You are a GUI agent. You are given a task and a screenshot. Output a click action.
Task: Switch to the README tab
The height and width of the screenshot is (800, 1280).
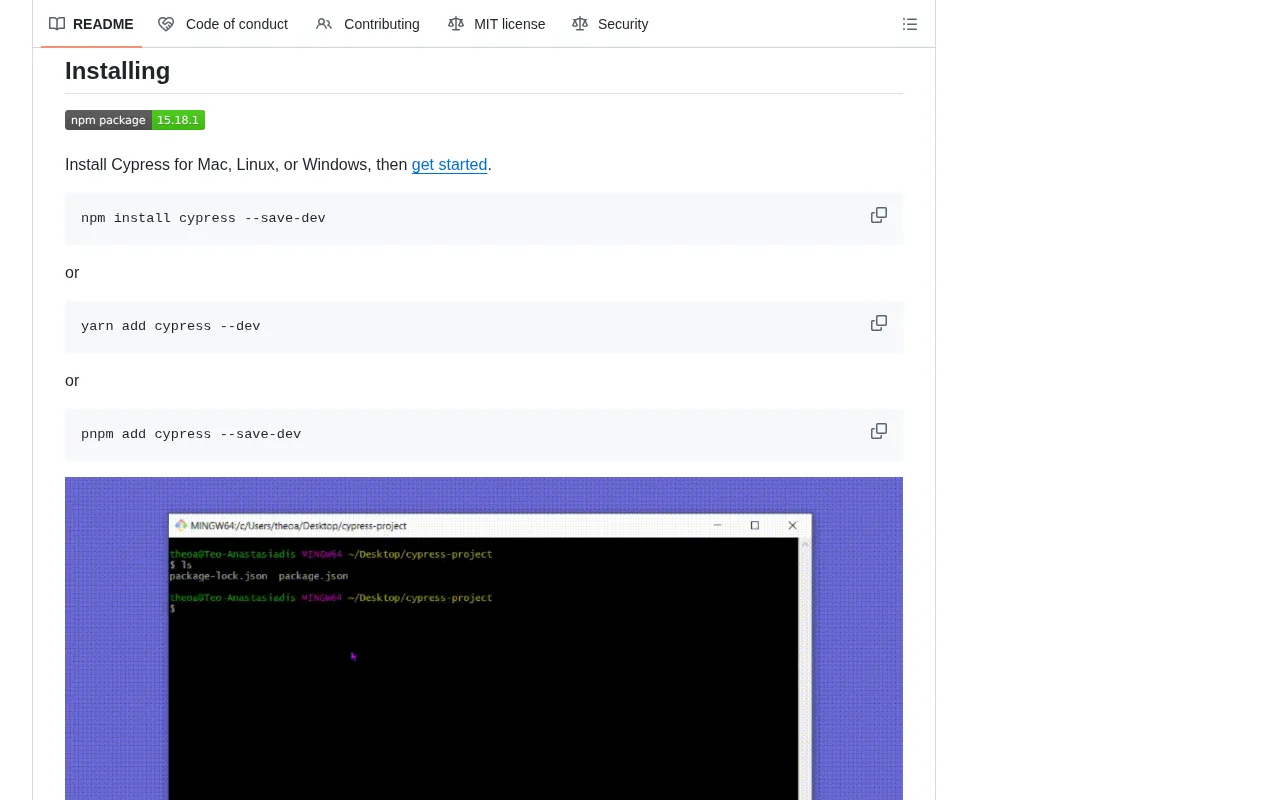point(91,24)
